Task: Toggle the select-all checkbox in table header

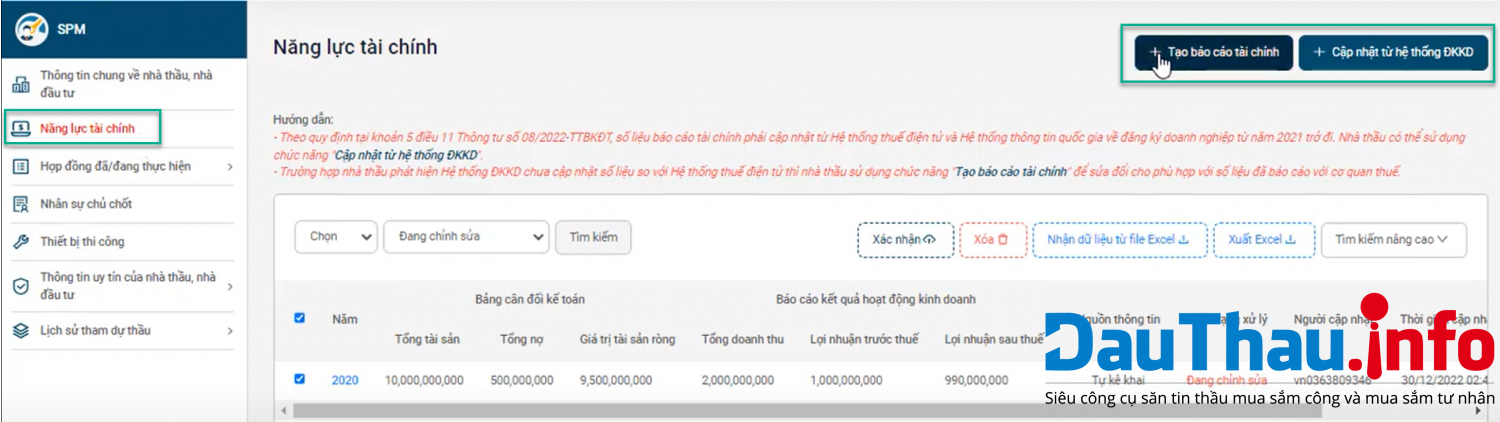Action: pos(300,318)
